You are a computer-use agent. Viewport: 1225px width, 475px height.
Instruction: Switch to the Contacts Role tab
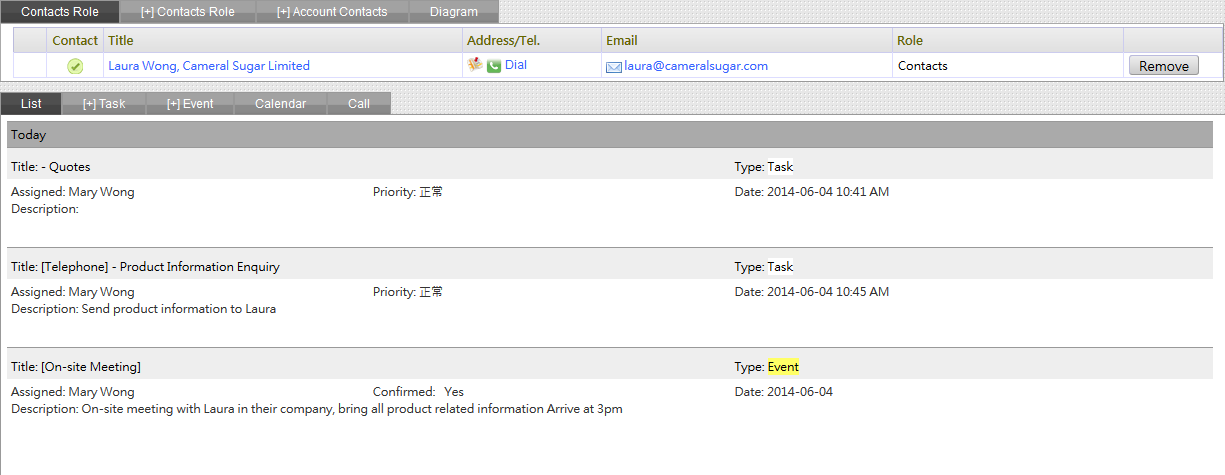coord(60,12)
